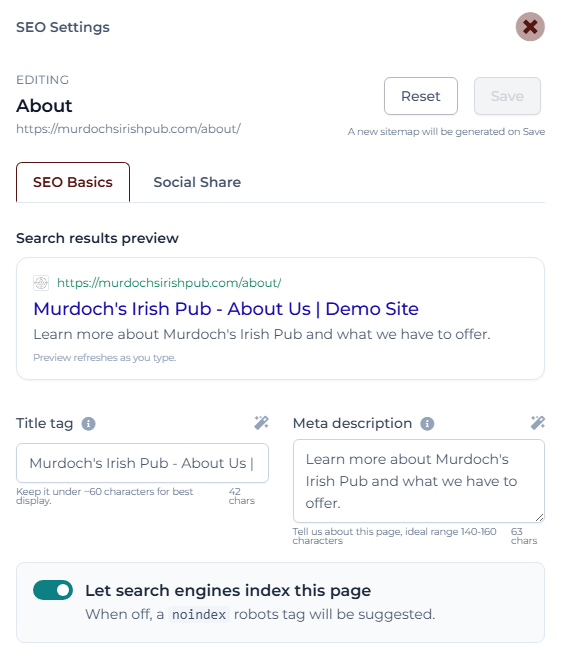Image resolution: width=573 pixels, height=660 pixels.
Task: Click the 'Let search engines index' label
Action: point(228,591)
